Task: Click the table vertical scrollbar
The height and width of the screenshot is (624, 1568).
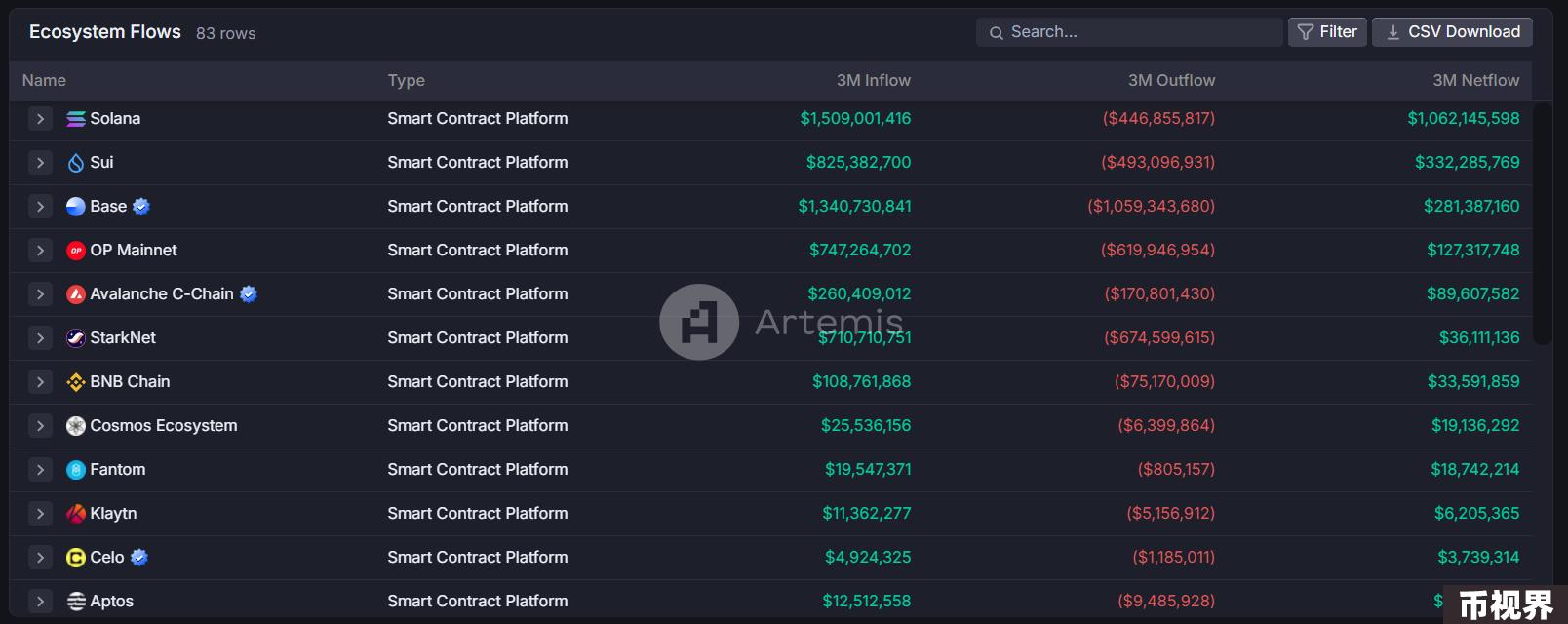Action: point(1542,224)
